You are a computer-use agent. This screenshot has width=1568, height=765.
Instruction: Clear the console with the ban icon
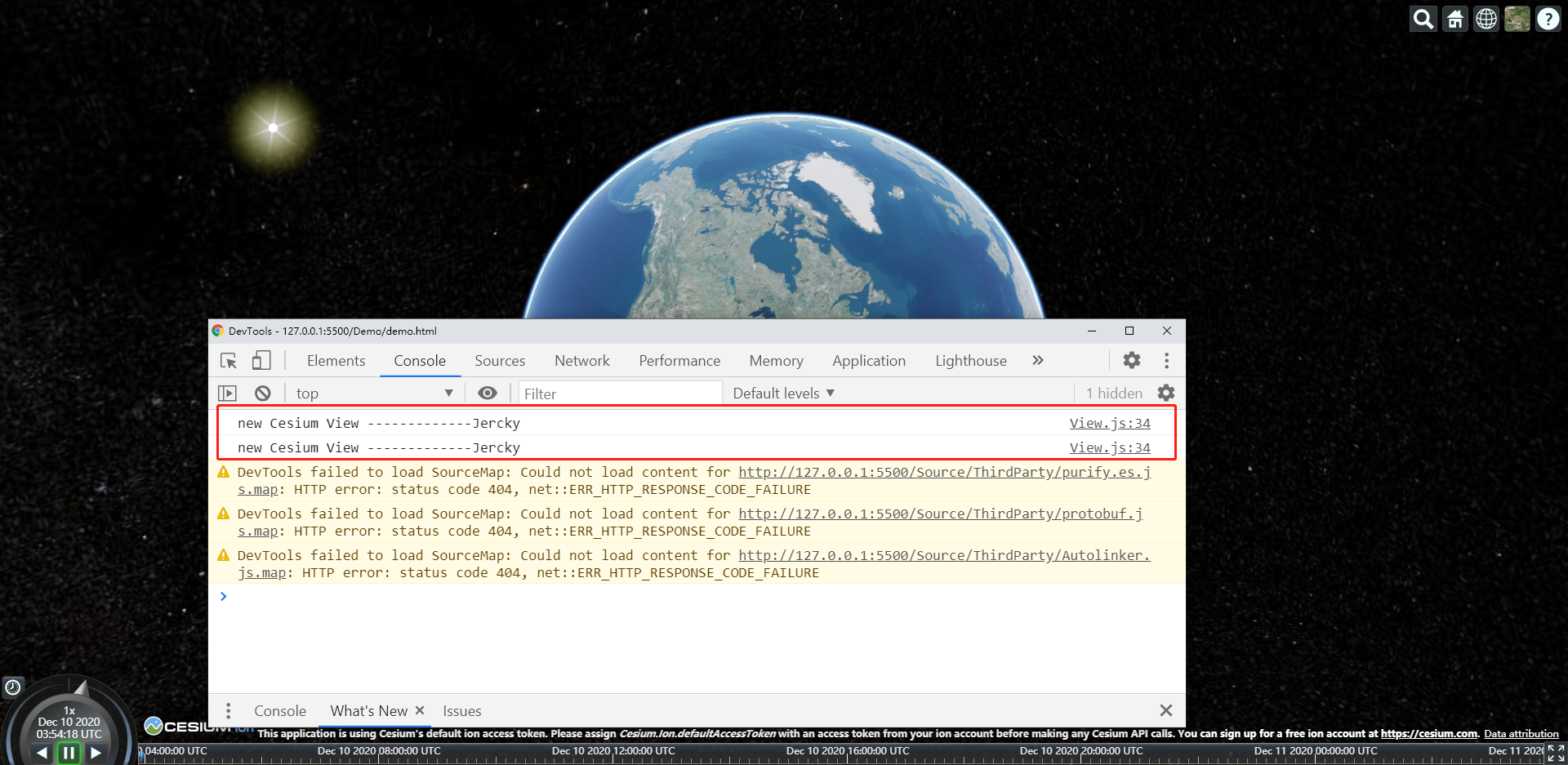point(262,394)
